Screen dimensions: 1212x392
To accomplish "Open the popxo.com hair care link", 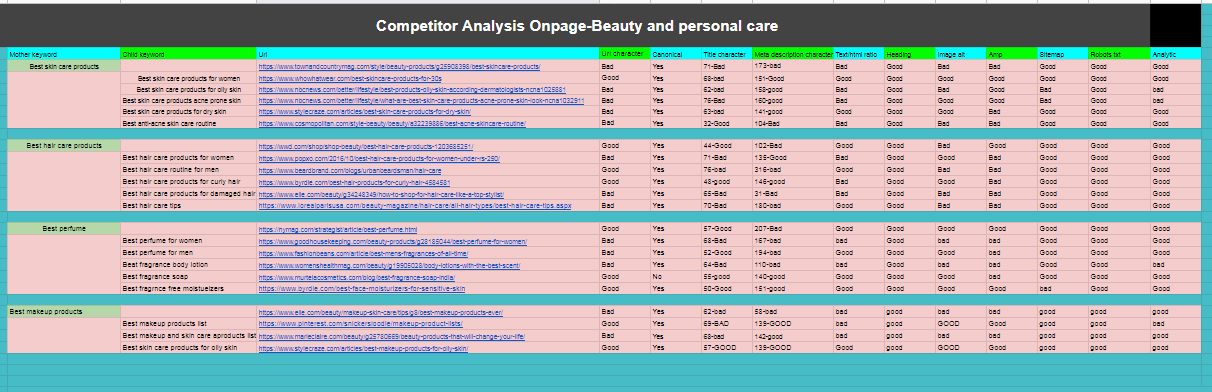I will pyautogui.click(x=379, y=158).
